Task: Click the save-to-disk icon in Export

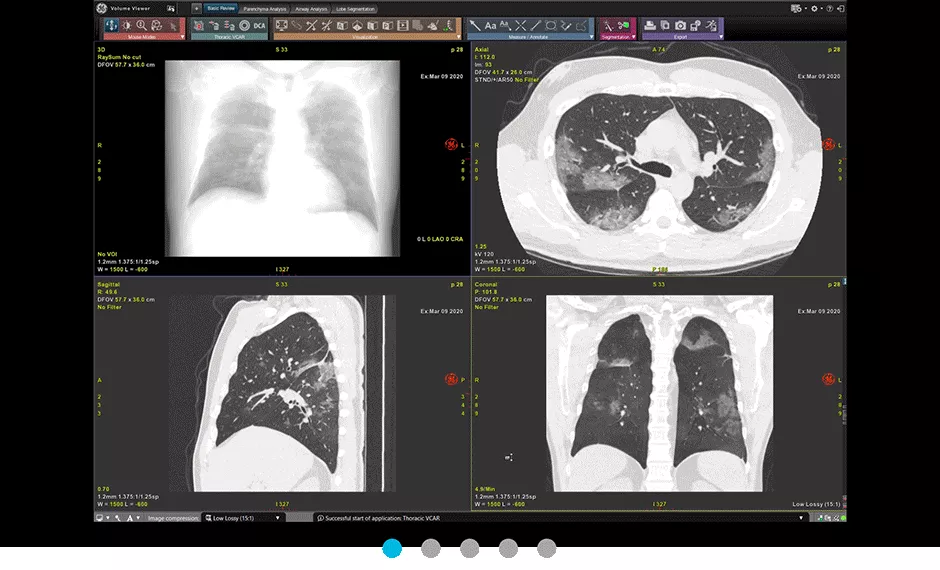Action: click(695, 25)
